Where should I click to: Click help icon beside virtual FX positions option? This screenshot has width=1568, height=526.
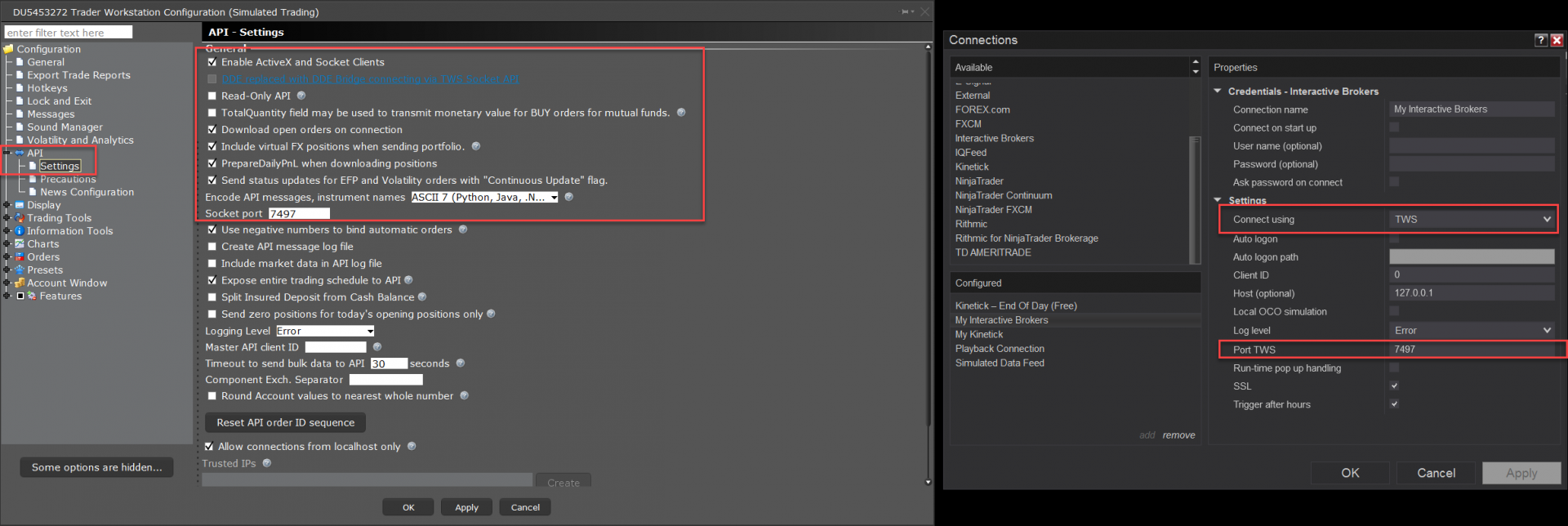[x=476, y=146]
